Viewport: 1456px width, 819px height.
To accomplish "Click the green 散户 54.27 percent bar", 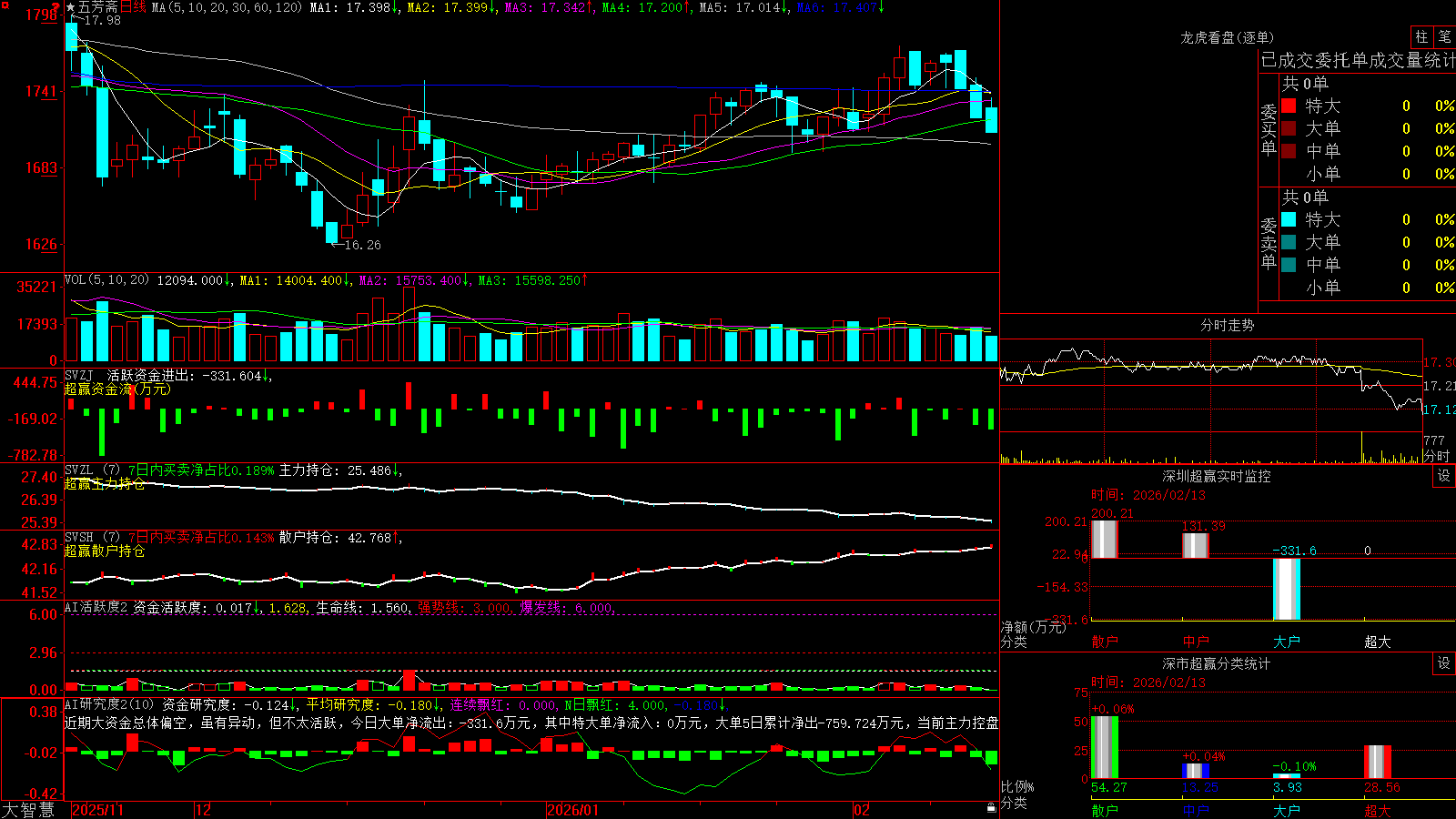I will click(x=1105, y=748).
